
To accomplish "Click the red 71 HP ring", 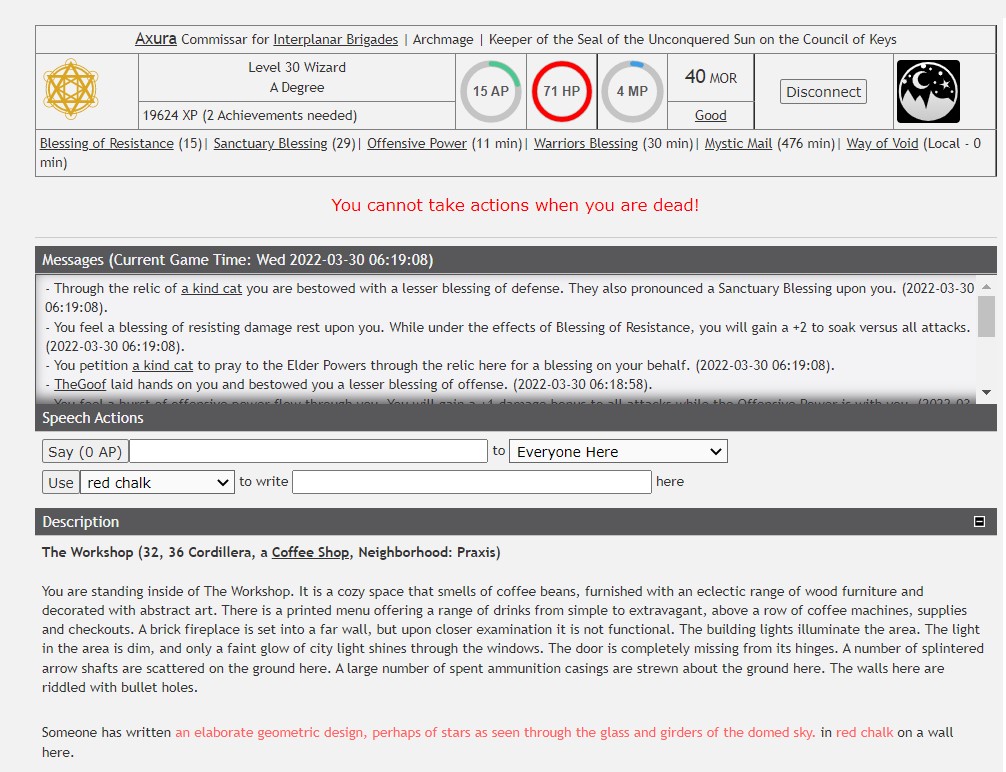I will pos(561,91).
